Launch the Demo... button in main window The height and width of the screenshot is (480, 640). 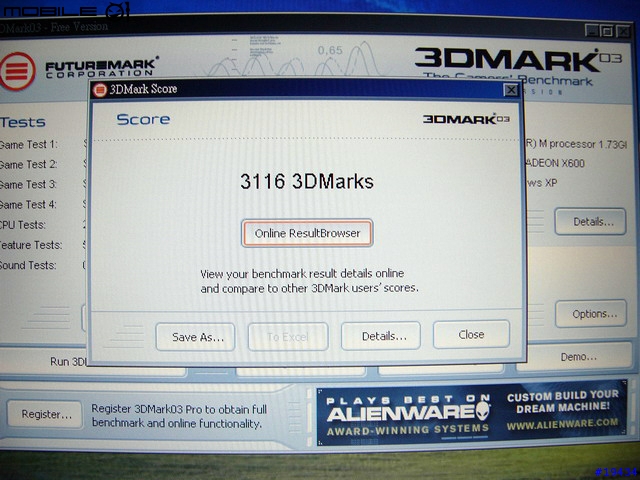click(x=575, y=358)
